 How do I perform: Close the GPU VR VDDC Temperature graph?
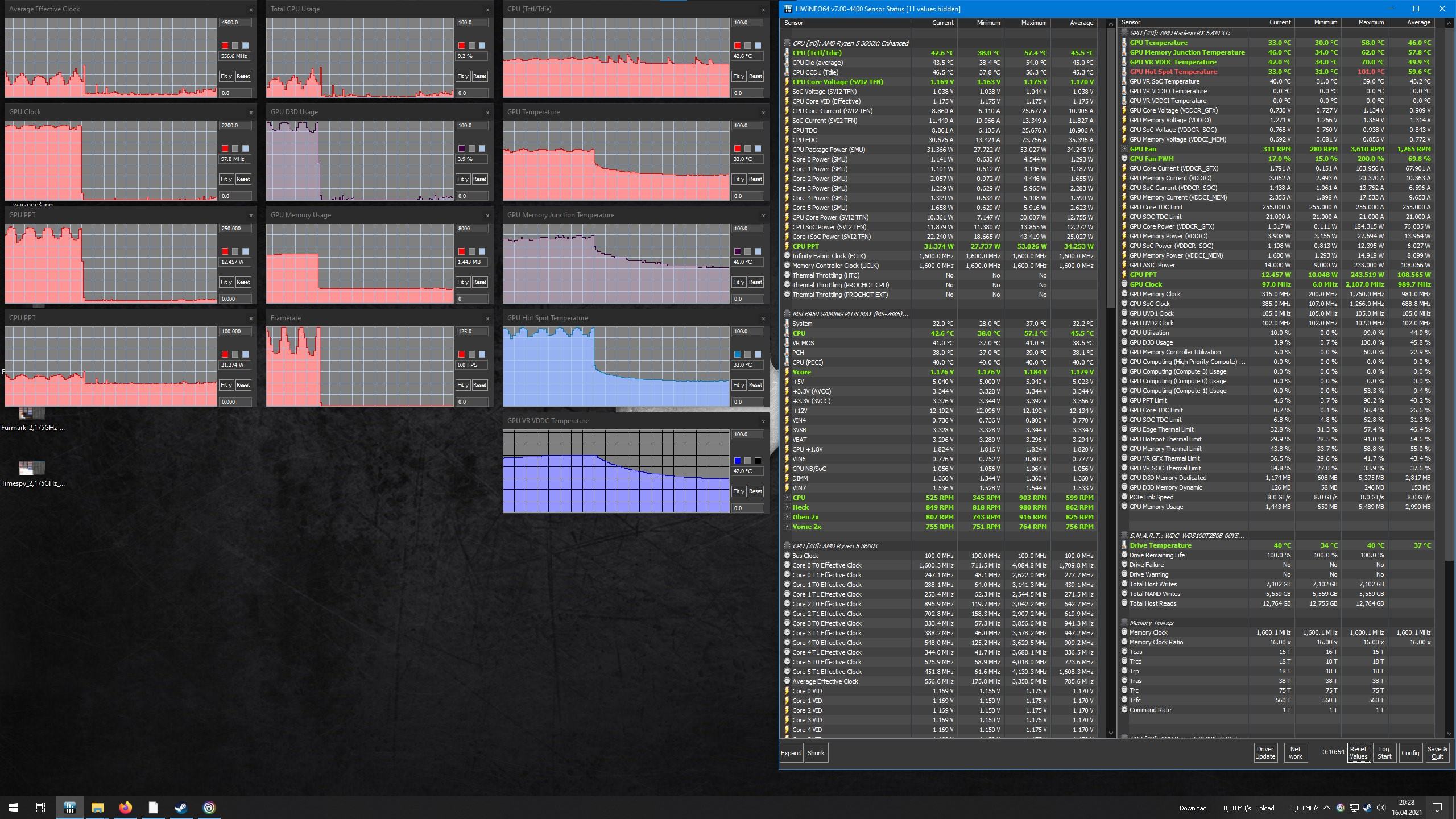coord(763,421)
